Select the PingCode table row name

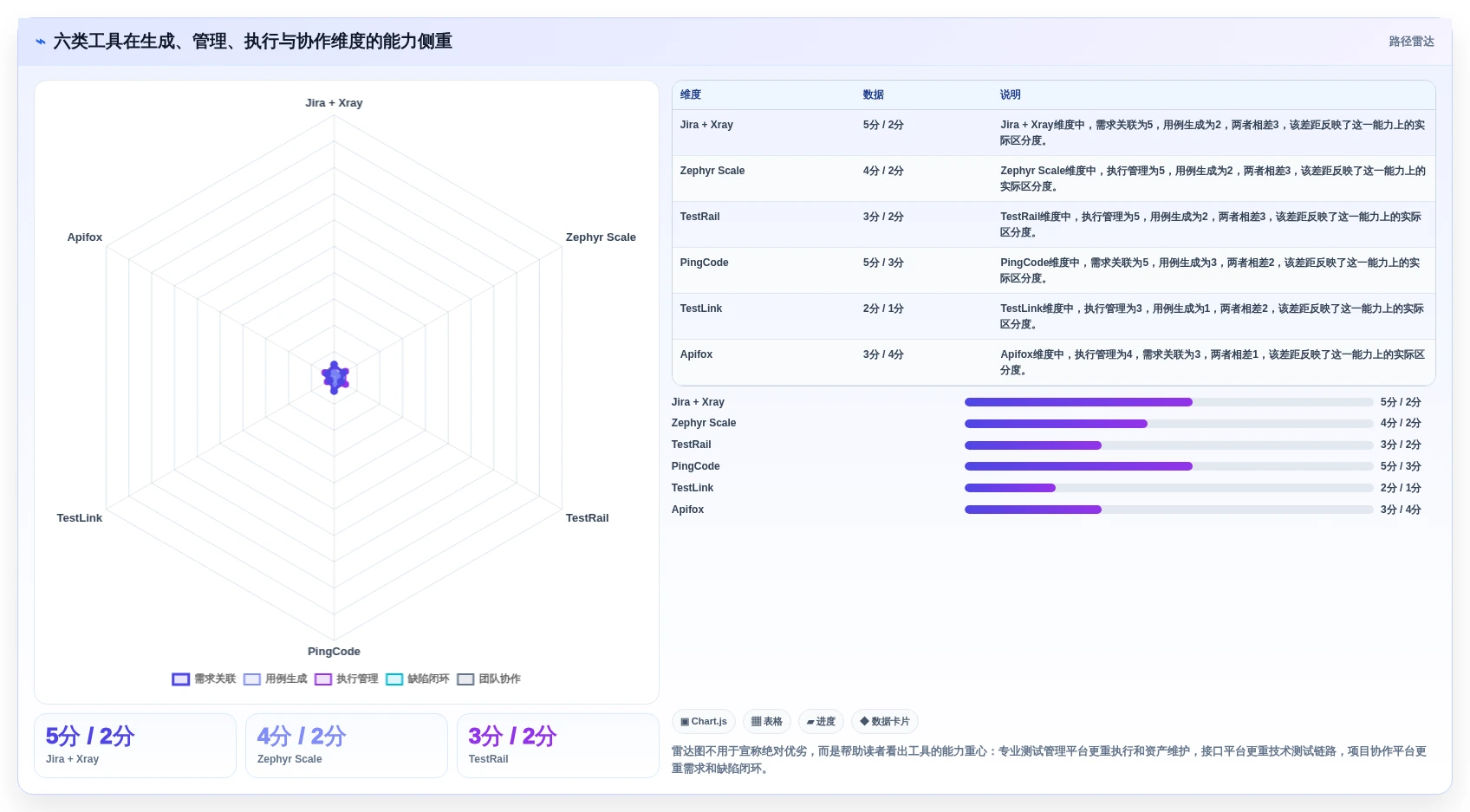tap(705, 263)
